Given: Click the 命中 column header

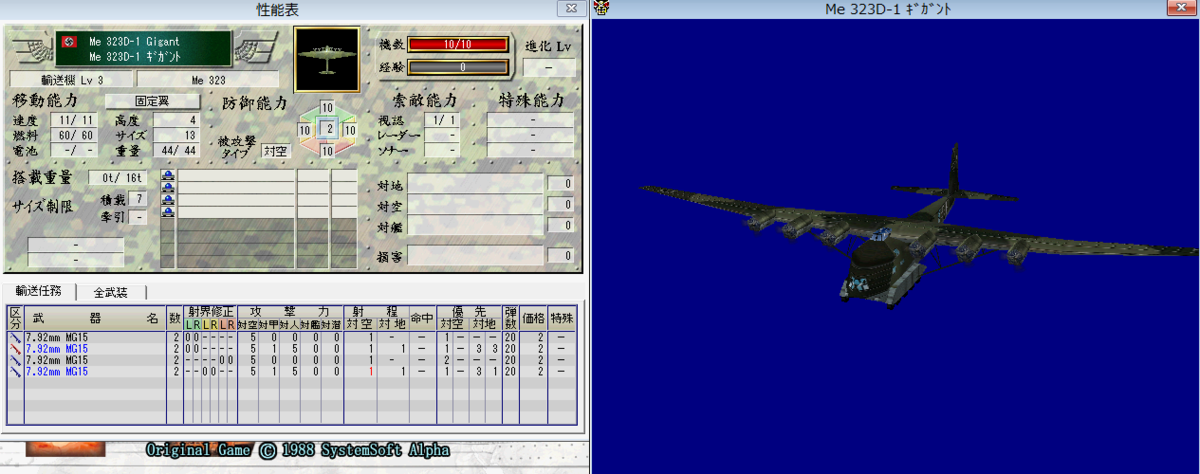Looking at the screenshot, I should [x=421, y=318].
